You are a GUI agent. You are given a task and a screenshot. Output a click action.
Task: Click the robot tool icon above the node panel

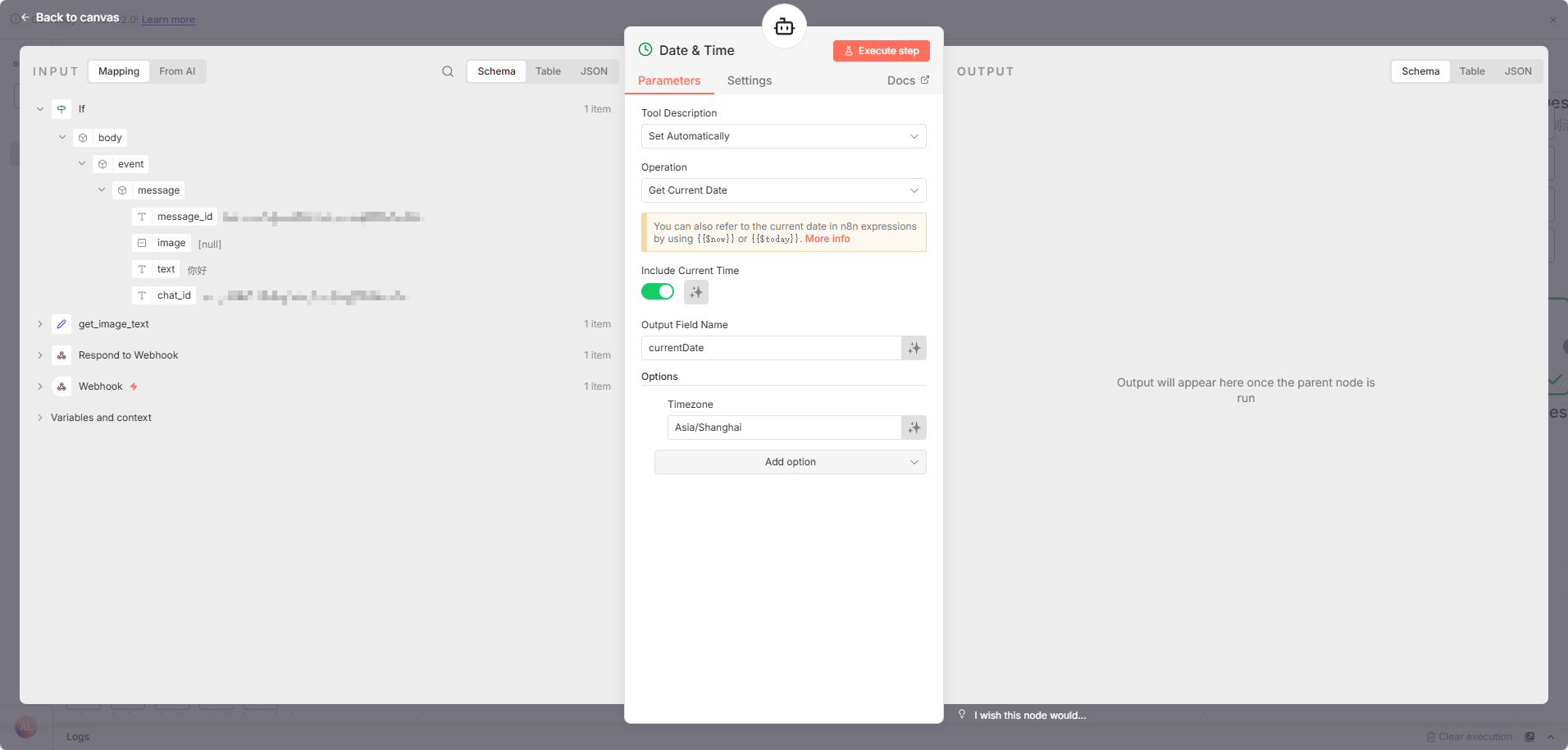click(784, 27)
